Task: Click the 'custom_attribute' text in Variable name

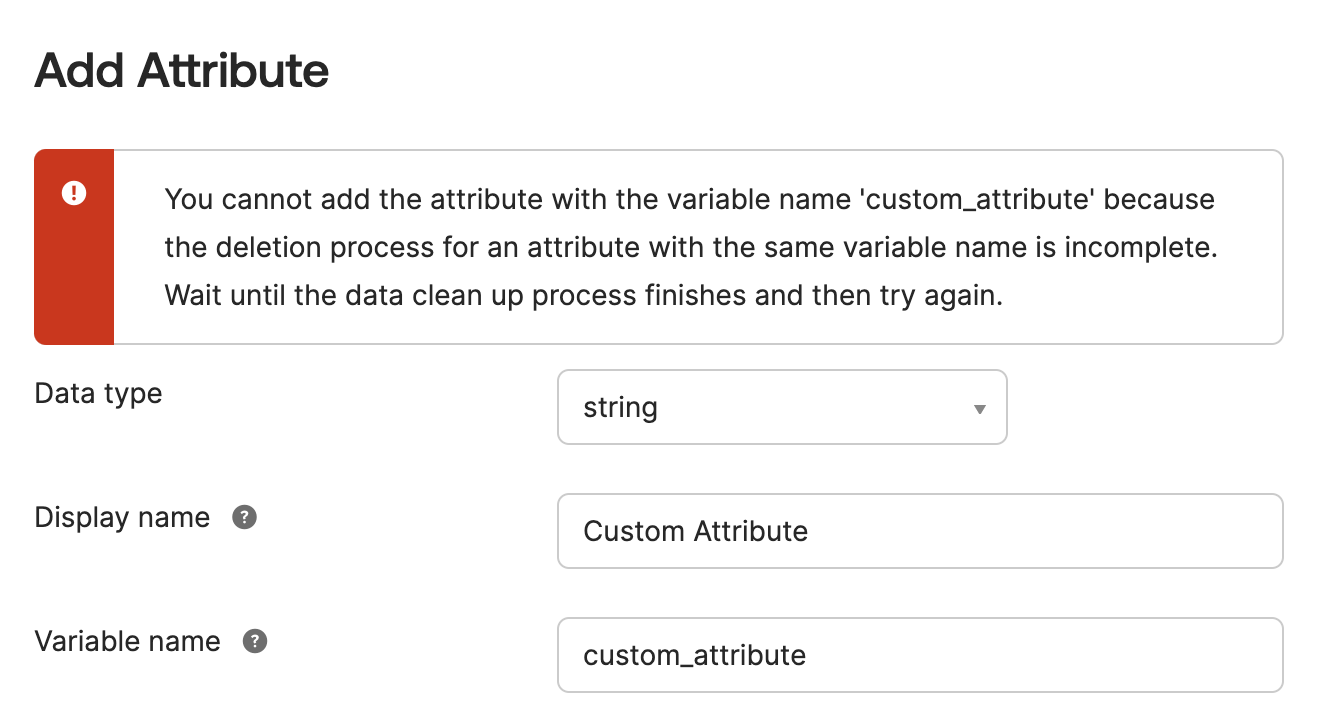Action: click(694, 655)
